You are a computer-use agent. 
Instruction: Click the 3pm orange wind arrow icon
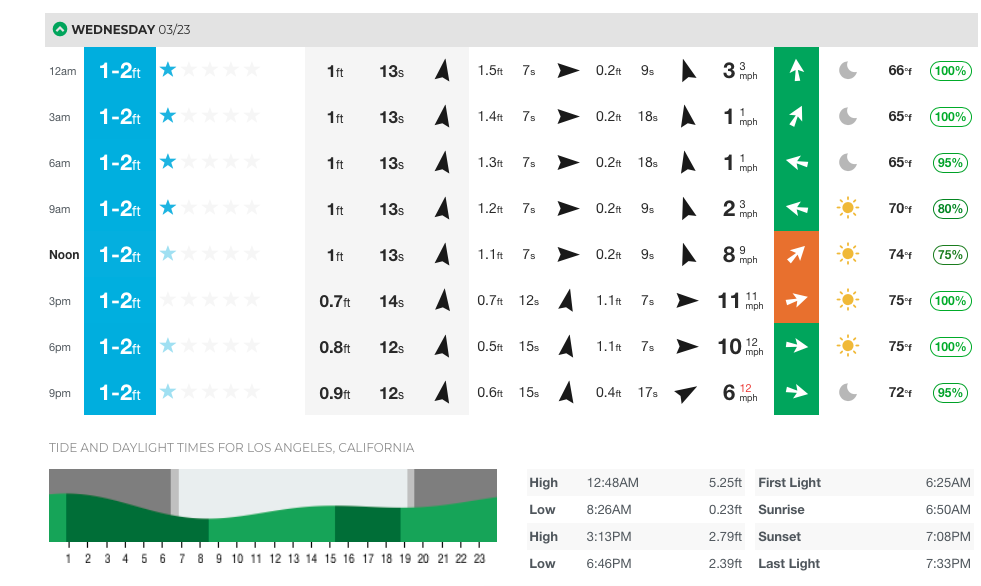796,300
